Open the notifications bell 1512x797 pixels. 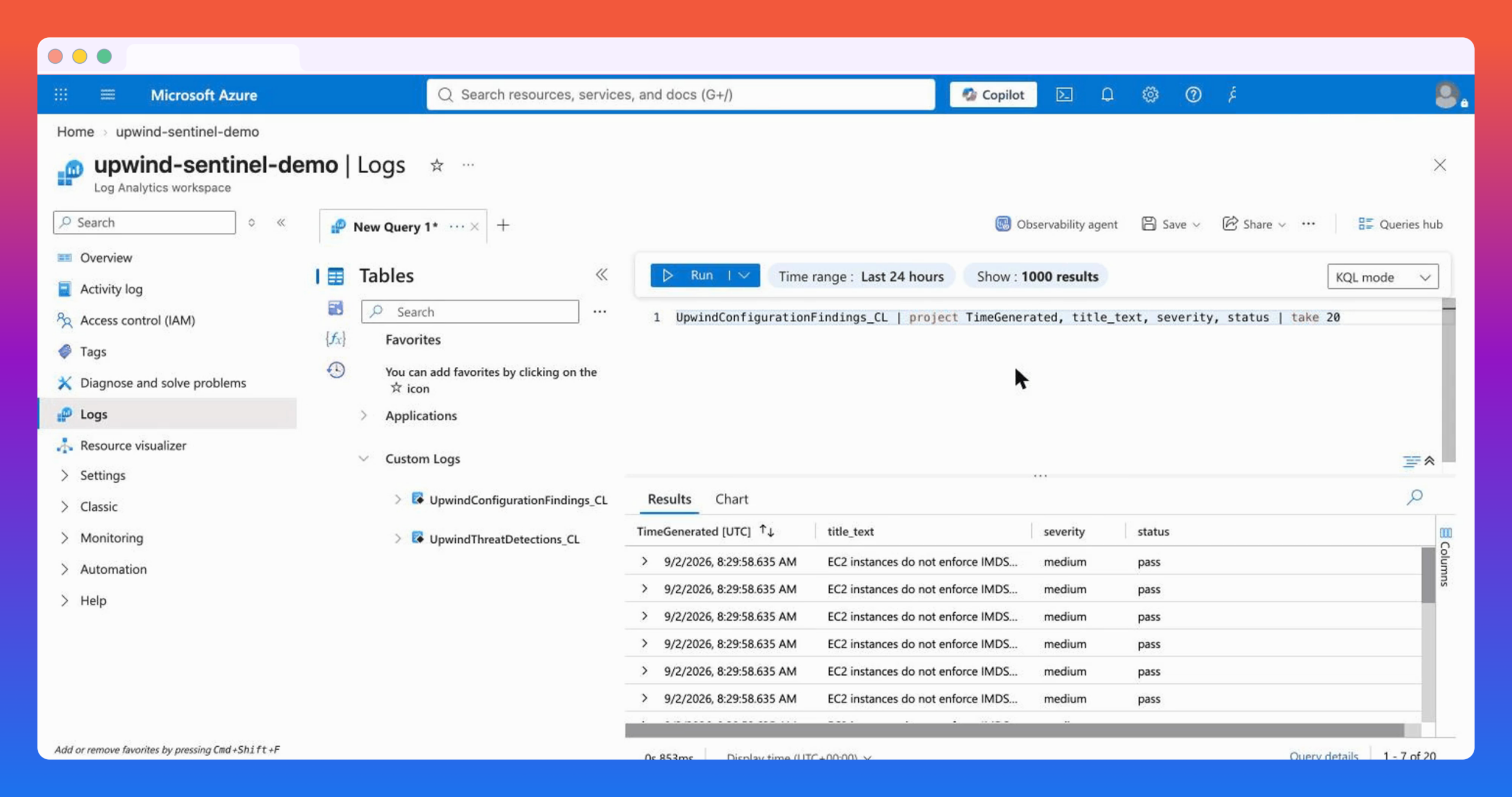point(1107,95)
